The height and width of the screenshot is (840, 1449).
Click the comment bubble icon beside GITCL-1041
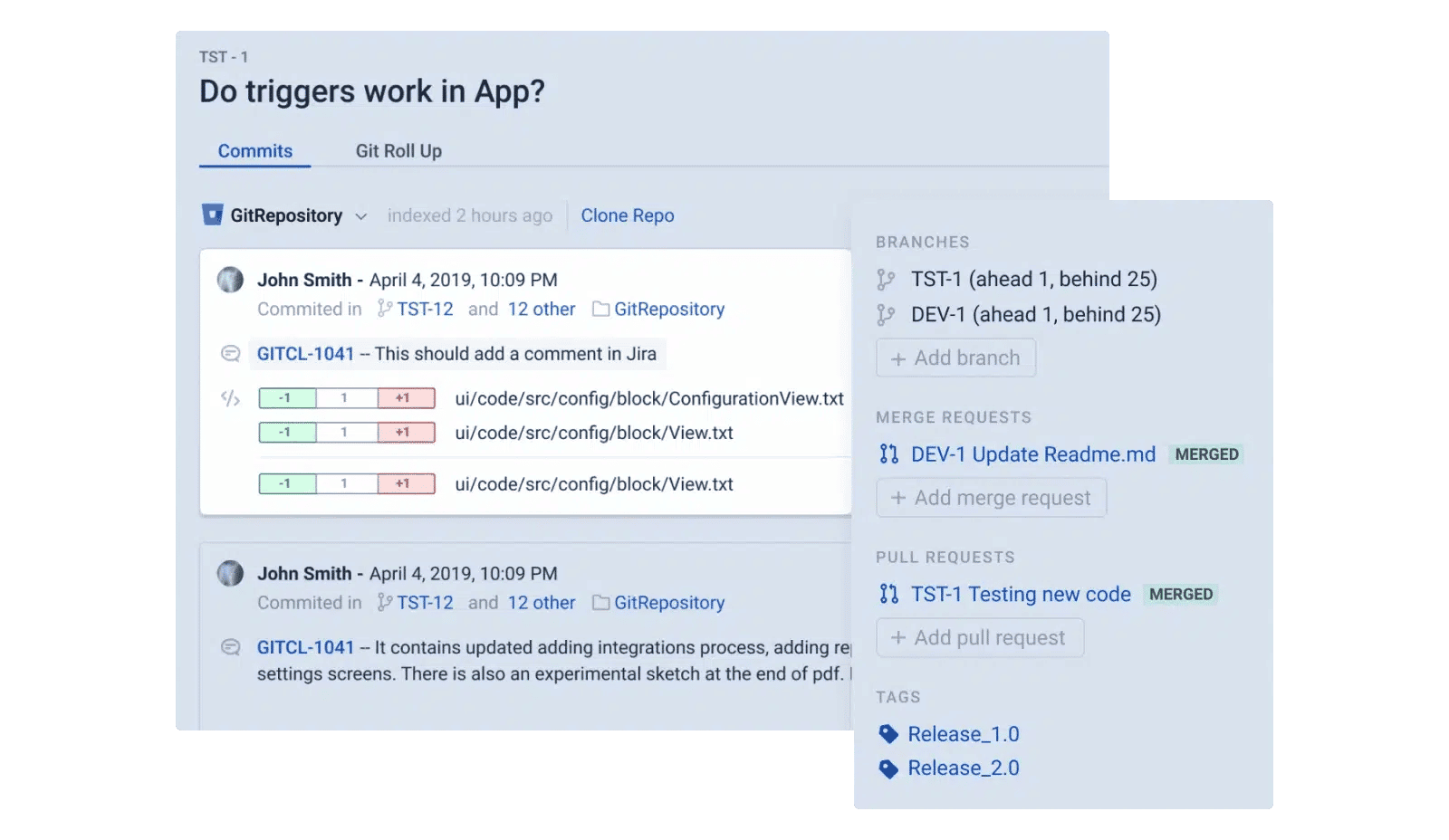pos(229,353)
